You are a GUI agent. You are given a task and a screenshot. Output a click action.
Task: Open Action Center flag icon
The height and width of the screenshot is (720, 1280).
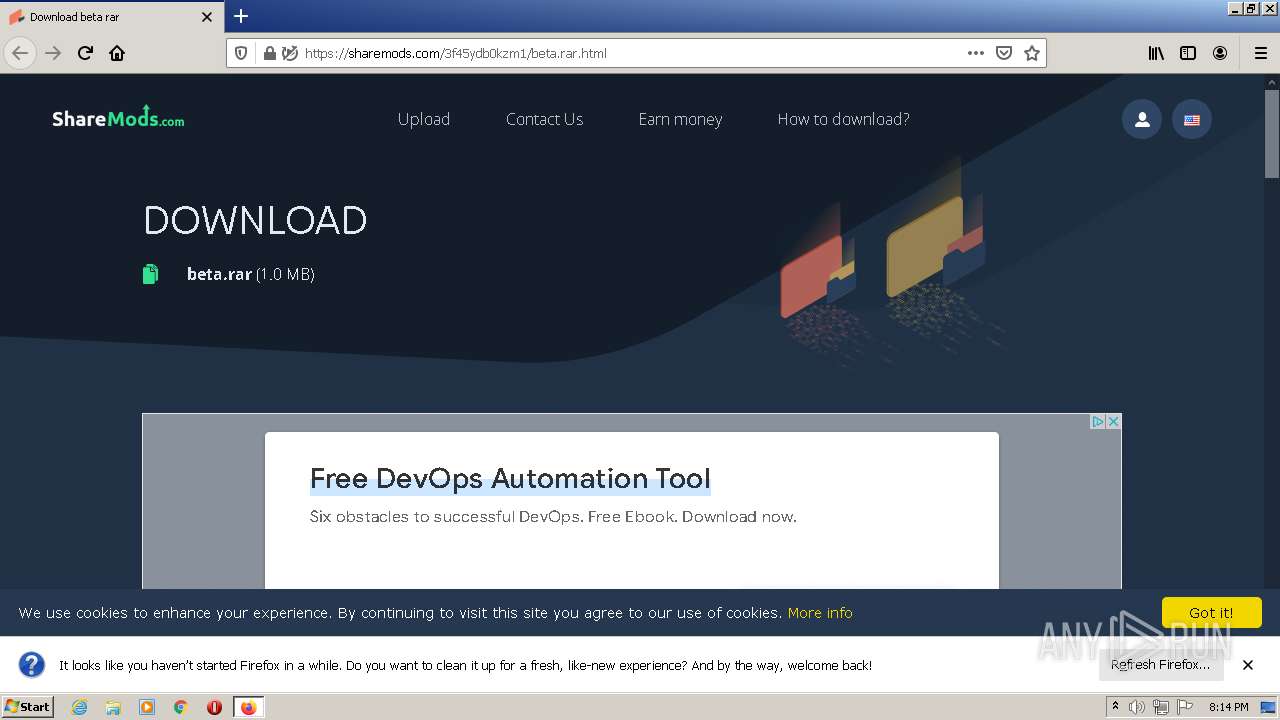click(x=1185, y=707)
